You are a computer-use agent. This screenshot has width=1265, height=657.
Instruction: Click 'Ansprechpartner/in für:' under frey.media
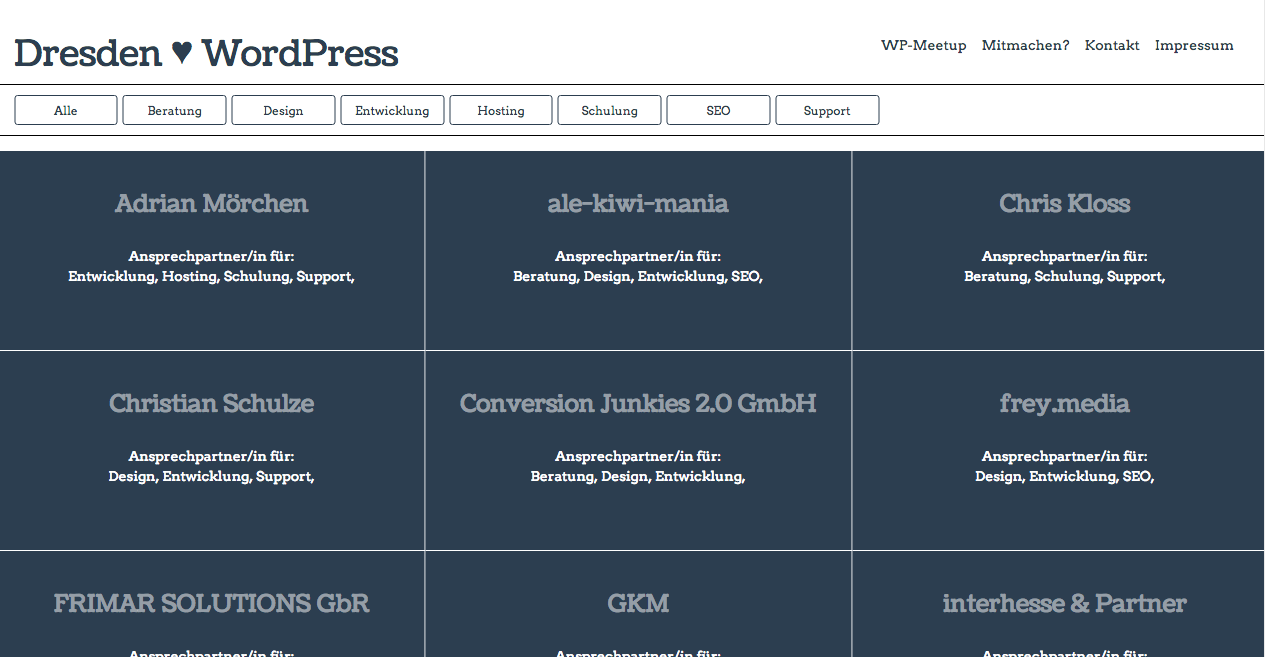pos(1064,456)
